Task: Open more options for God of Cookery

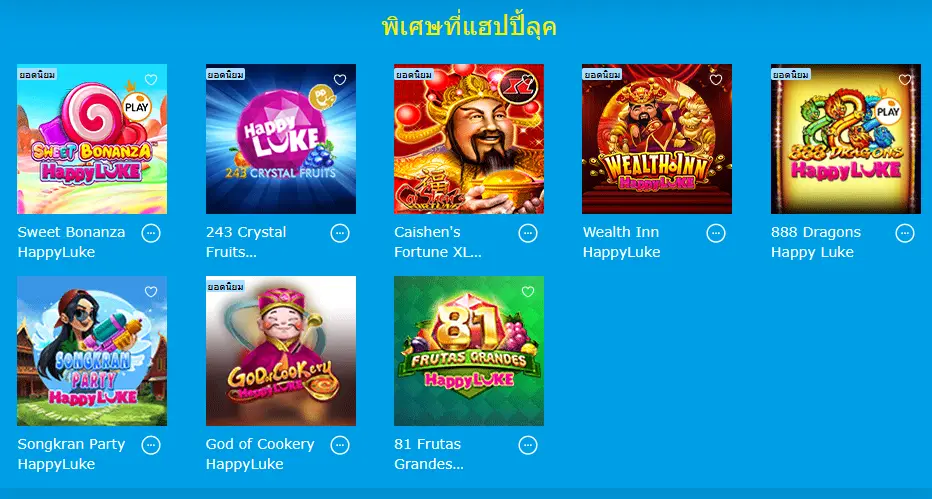Action: [x=339, y=445]
